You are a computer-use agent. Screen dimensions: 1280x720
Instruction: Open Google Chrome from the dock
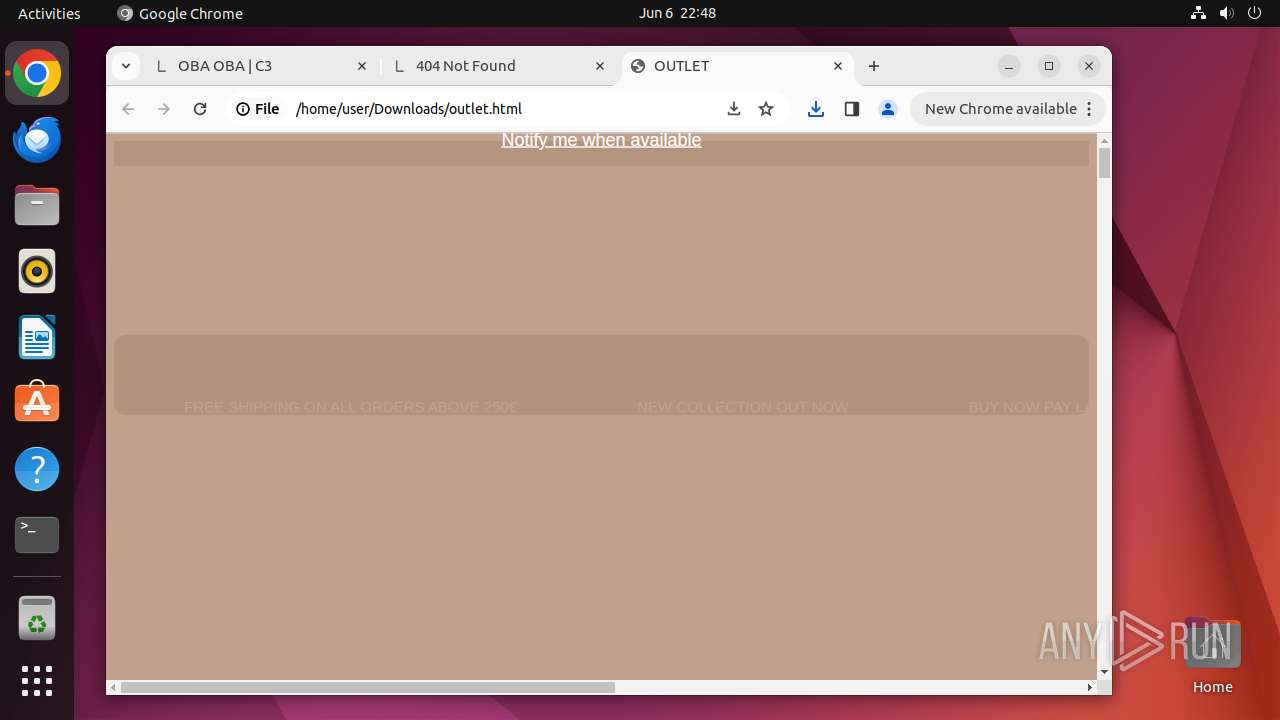[37, 73]
